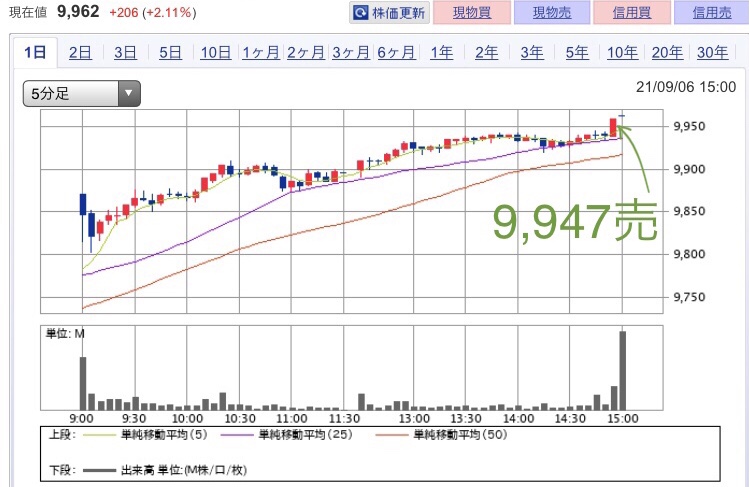Click the 株価更新 refresh icon
Screen dimensions: 749x487
coord(361,12)
